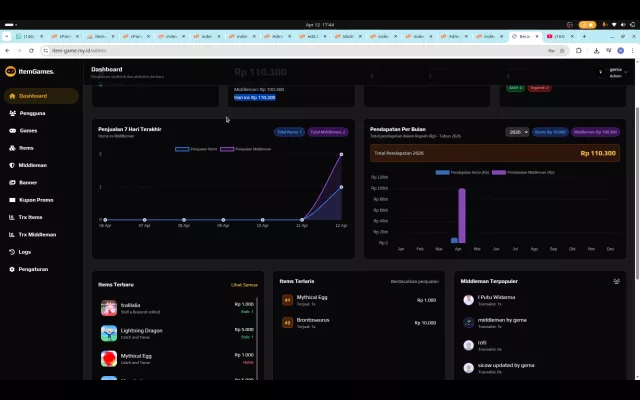Open the Pengguna users icon in sidebar

click(12, 113)
